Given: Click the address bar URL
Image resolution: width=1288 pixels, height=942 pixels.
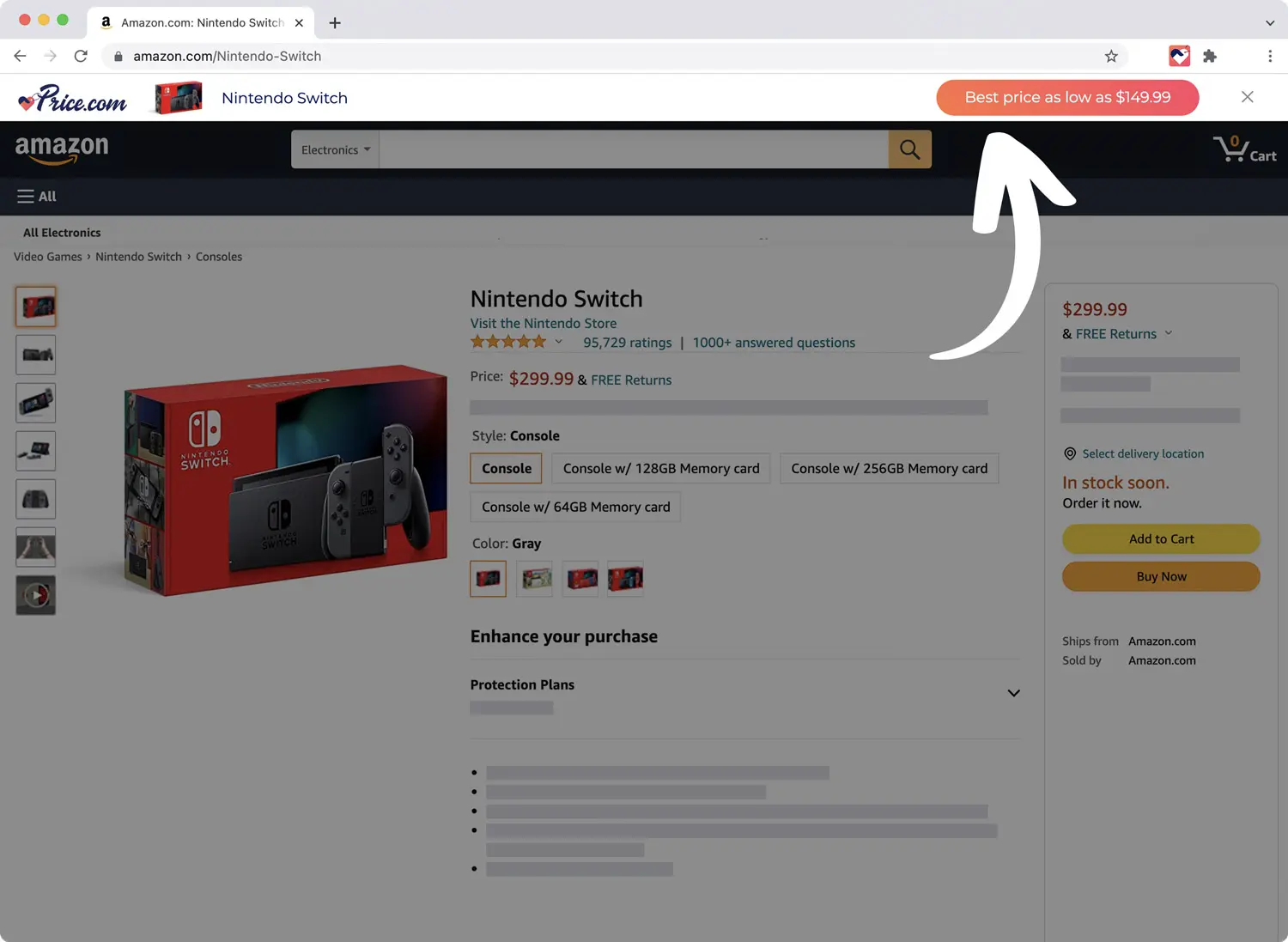Looking at the screenshot, I should (227, 57).
